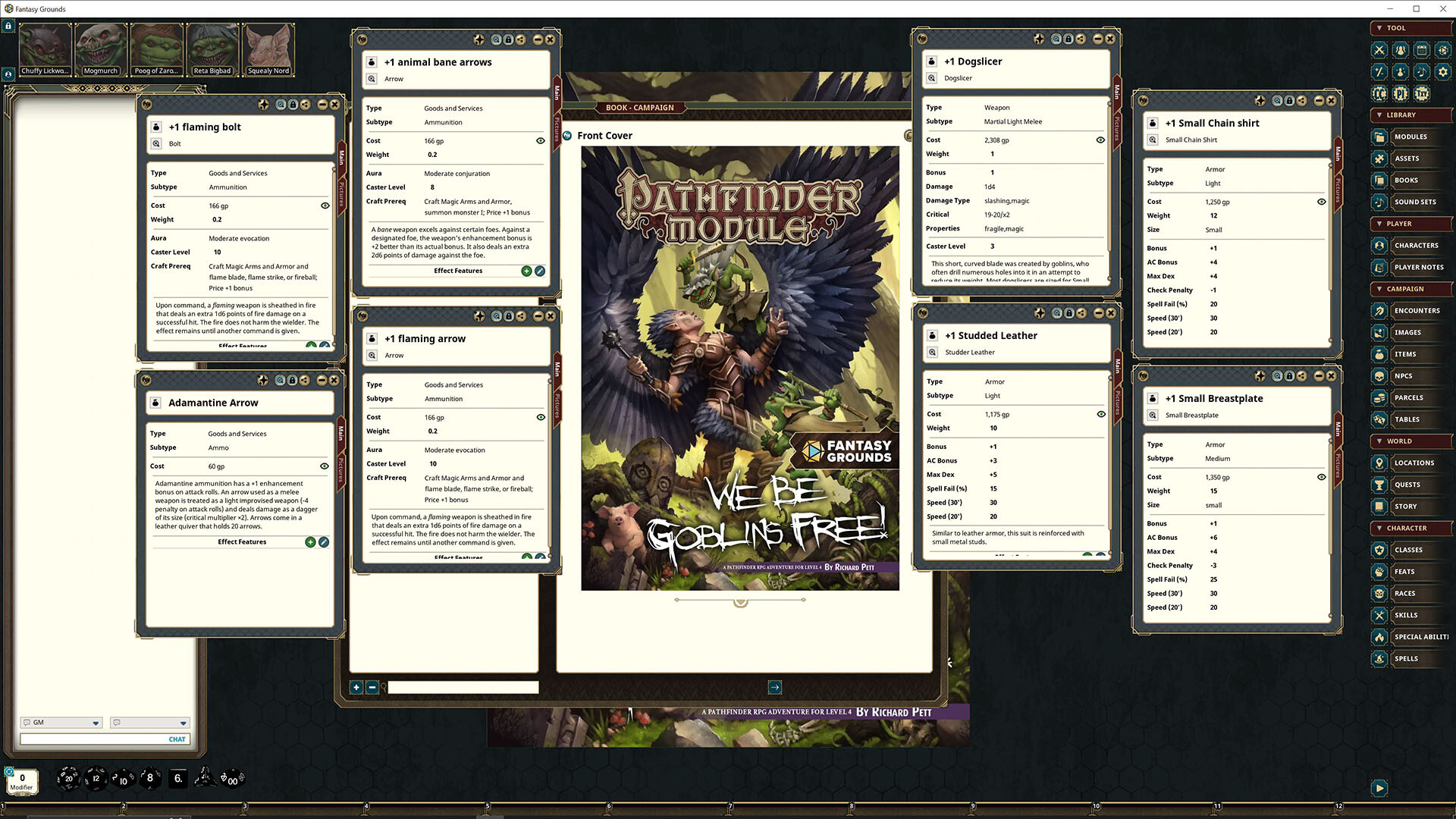This screenshot has width=1456, height=819.
Task: Open Spells from the Character sidebar
Action: [1407, 658]
